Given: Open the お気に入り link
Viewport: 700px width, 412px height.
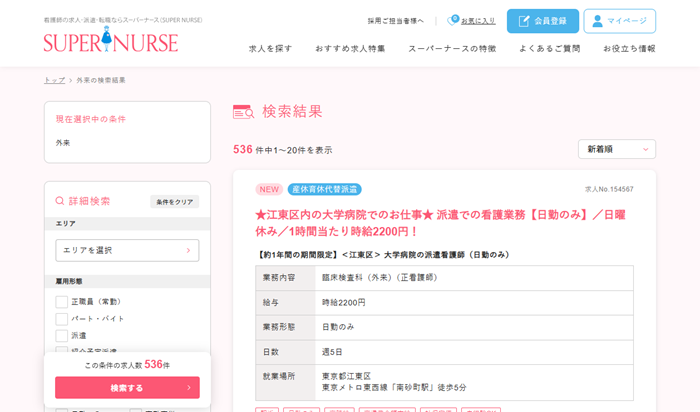Looking at the screenshot, I should coord(478,21).
